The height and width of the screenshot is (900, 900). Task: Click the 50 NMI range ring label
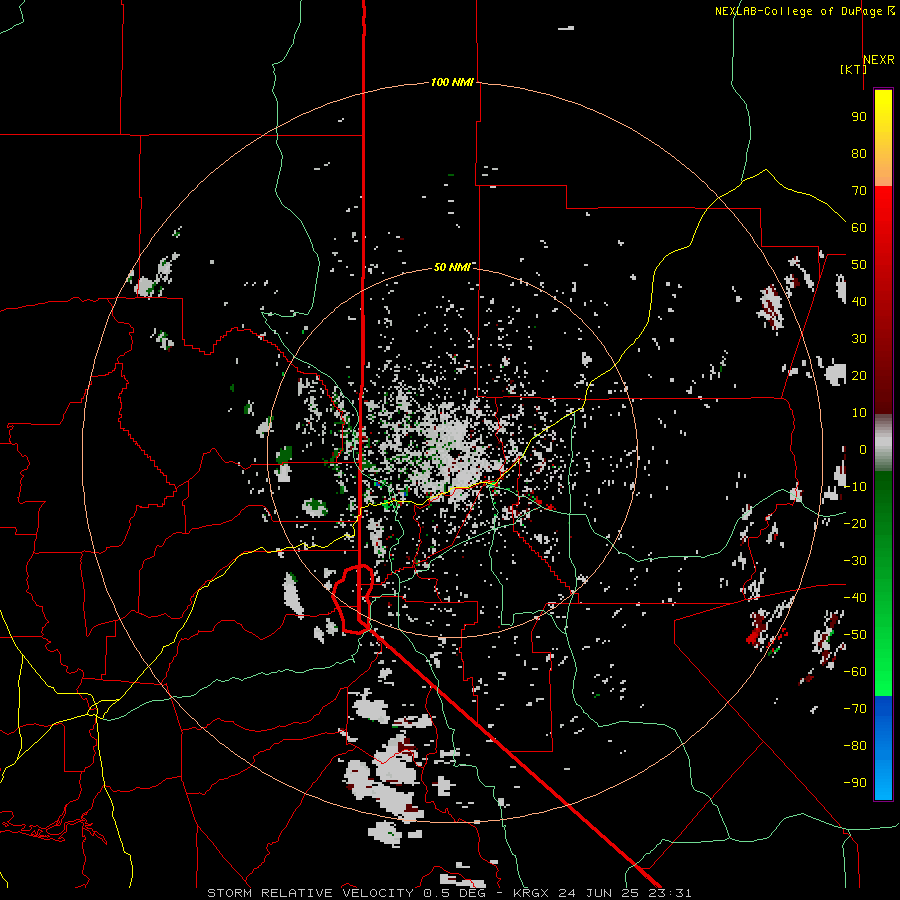pyautogui.click(x=452, y=267)
